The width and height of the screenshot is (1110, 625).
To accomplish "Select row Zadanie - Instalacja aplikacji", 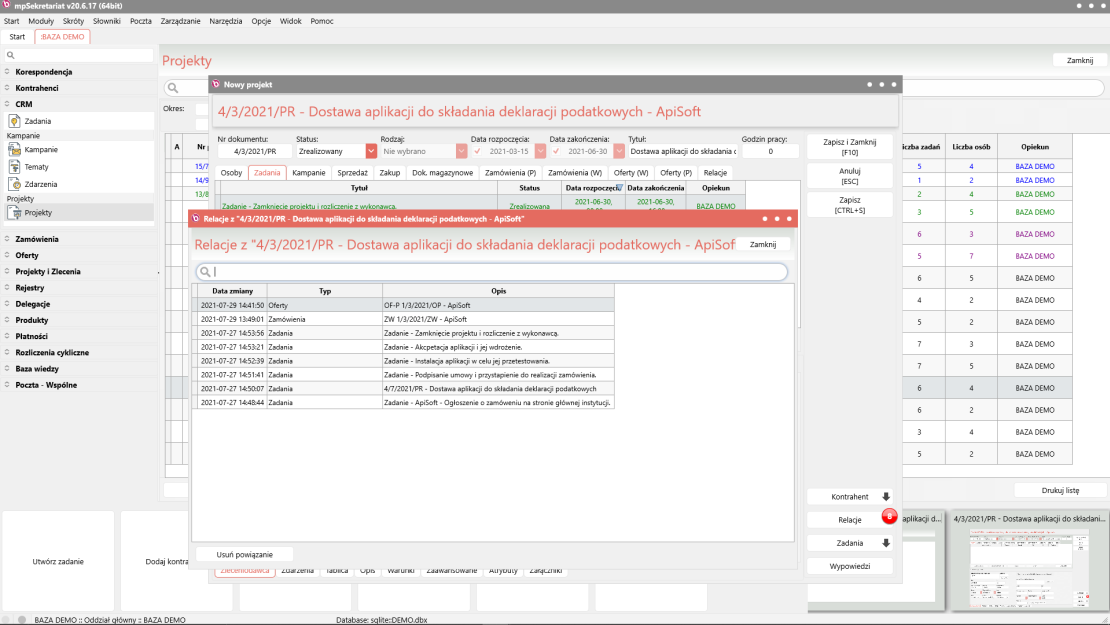I will [404, 361].
